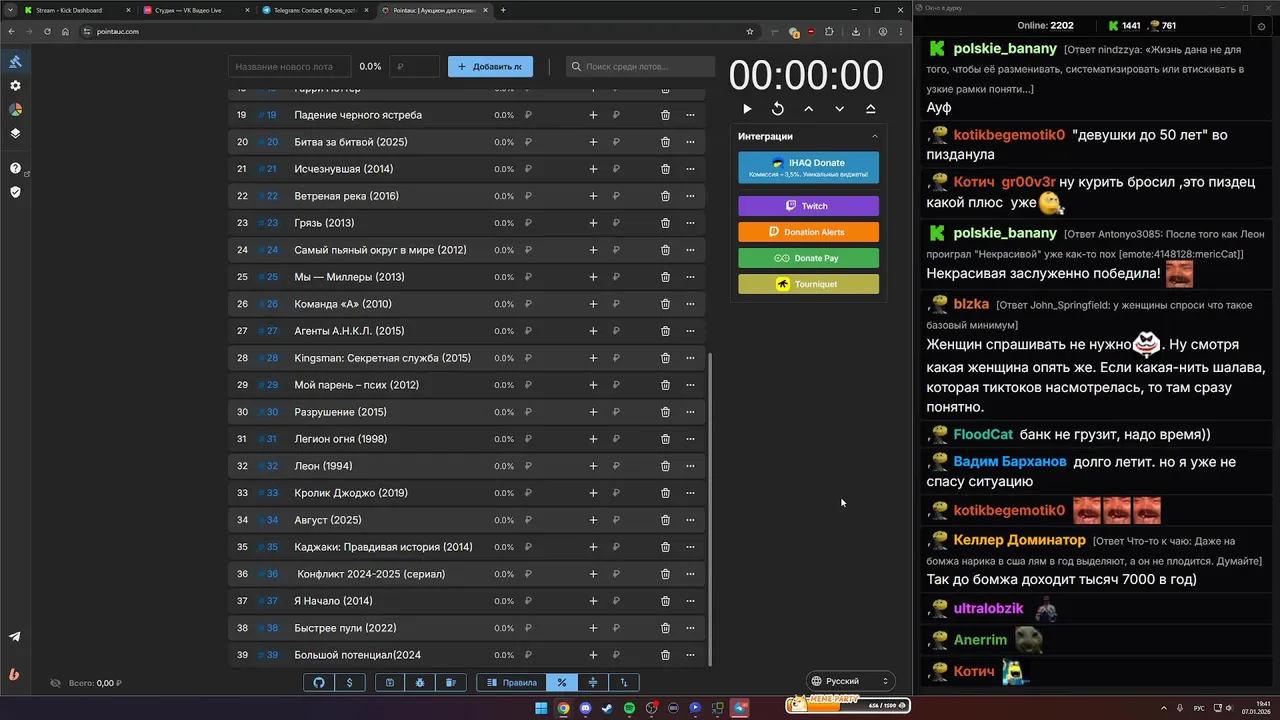
Task: Open GitHub icon in bottom toolbar
Action: click(319, 682)
